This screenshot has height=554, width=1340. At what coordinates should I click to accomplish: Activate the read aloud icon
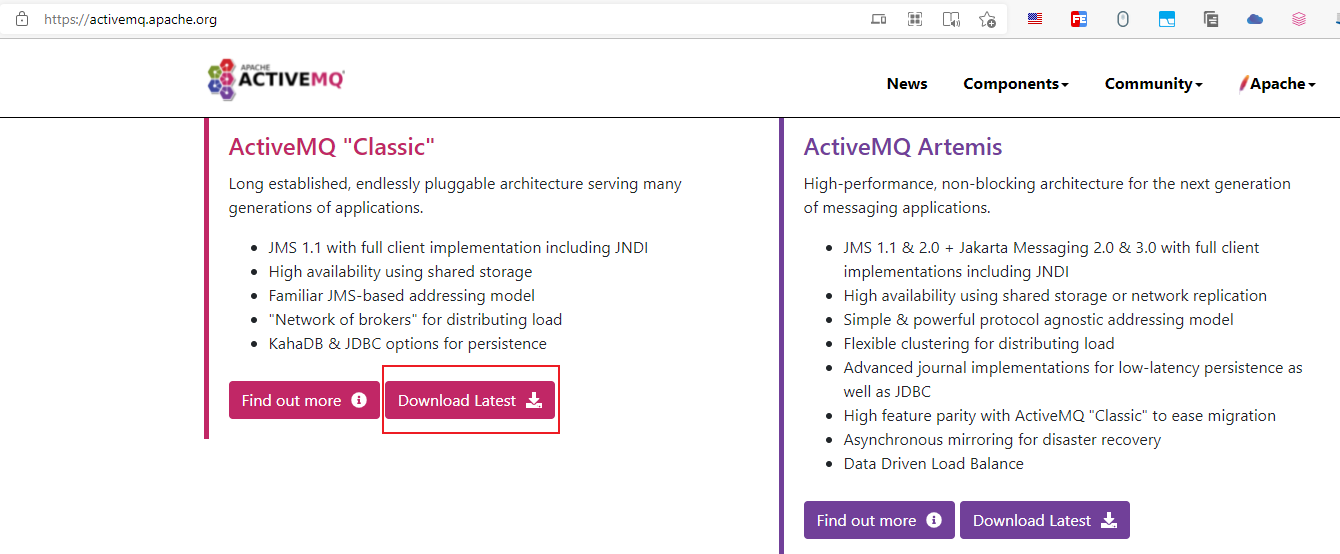coord(951,19)
